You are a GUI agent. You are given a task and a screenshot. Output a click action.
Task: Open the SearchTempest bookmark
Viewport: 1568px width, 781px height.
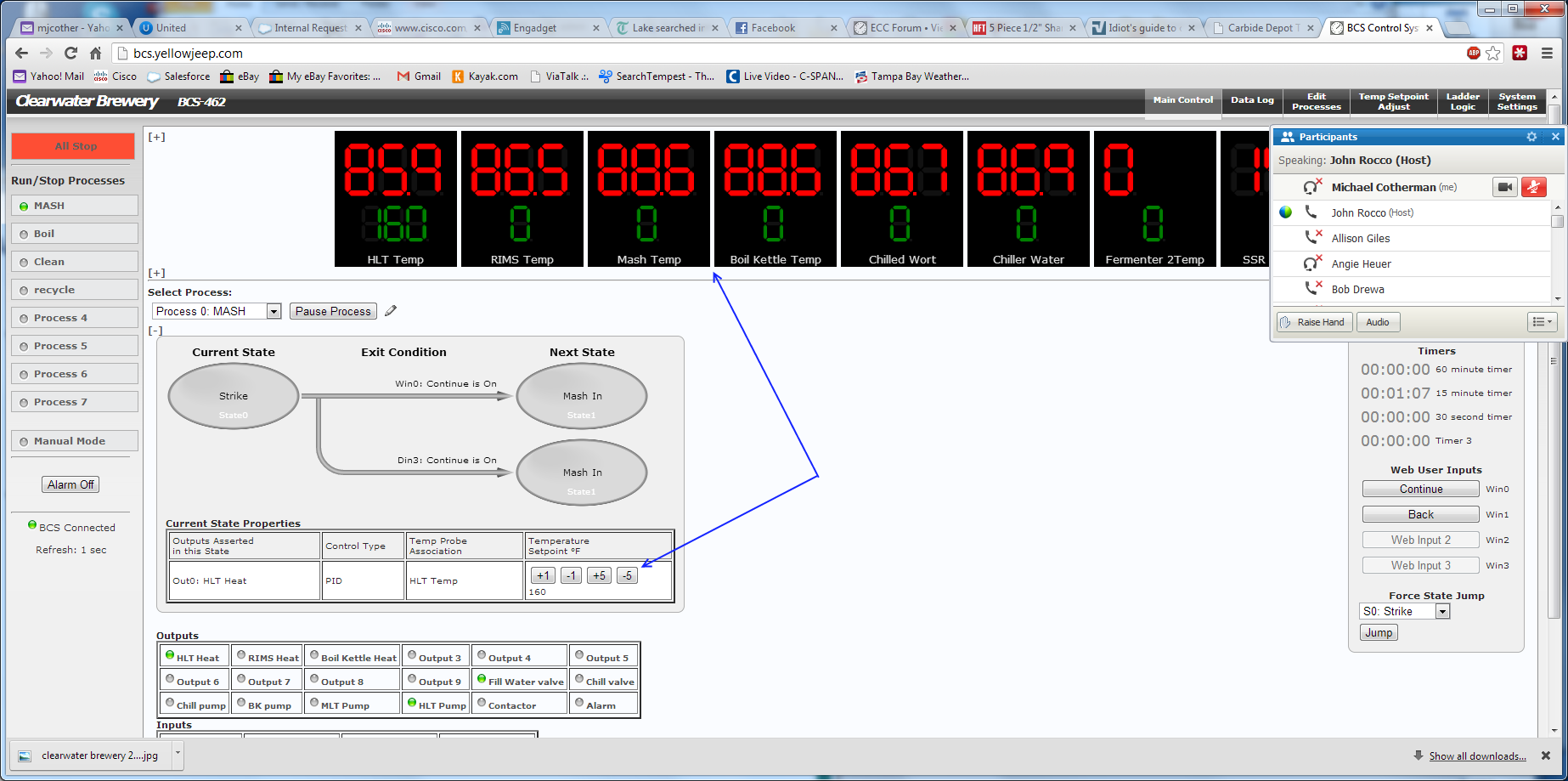(657, 76)
